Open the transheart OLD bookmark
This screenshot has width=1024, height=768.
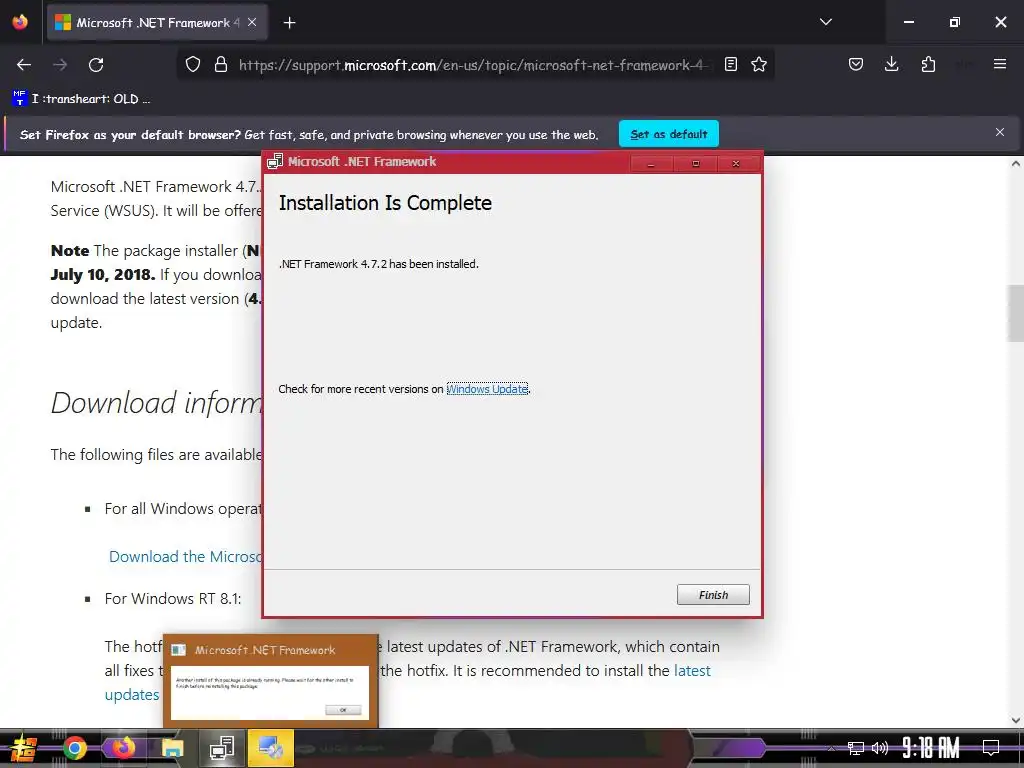click(82, 99)
